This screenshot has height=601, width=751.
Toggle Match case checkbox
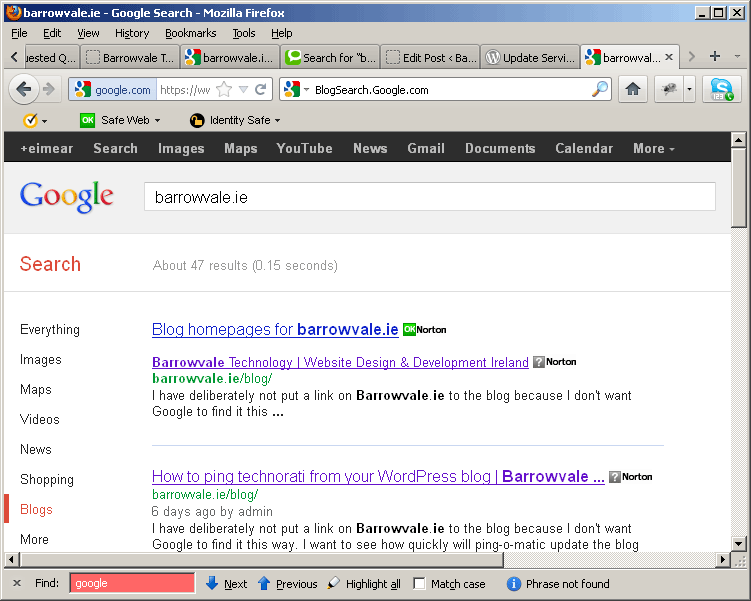[419, 584]
